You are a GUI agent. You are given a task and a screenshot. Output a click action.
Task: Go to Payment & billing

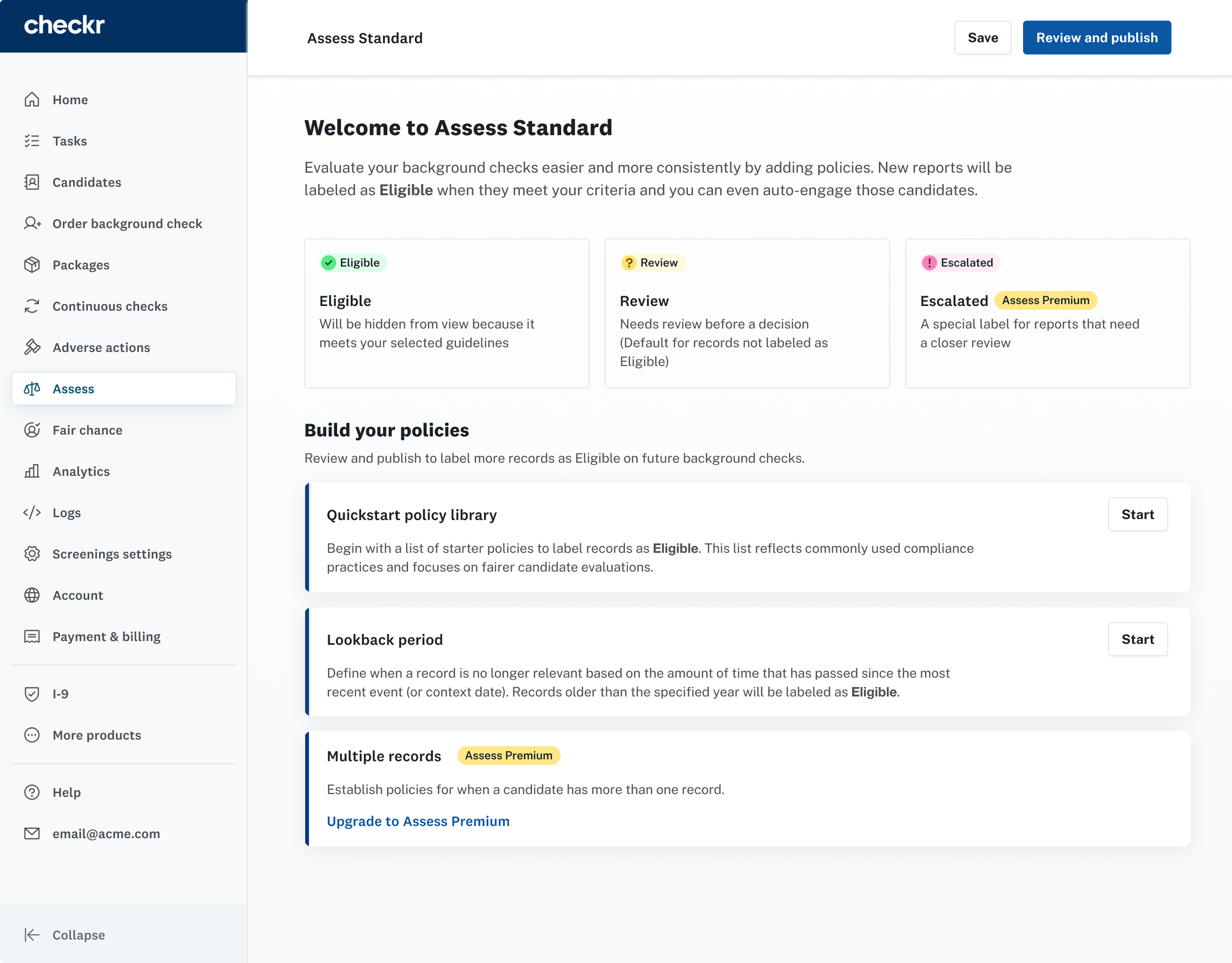(106, 636)
